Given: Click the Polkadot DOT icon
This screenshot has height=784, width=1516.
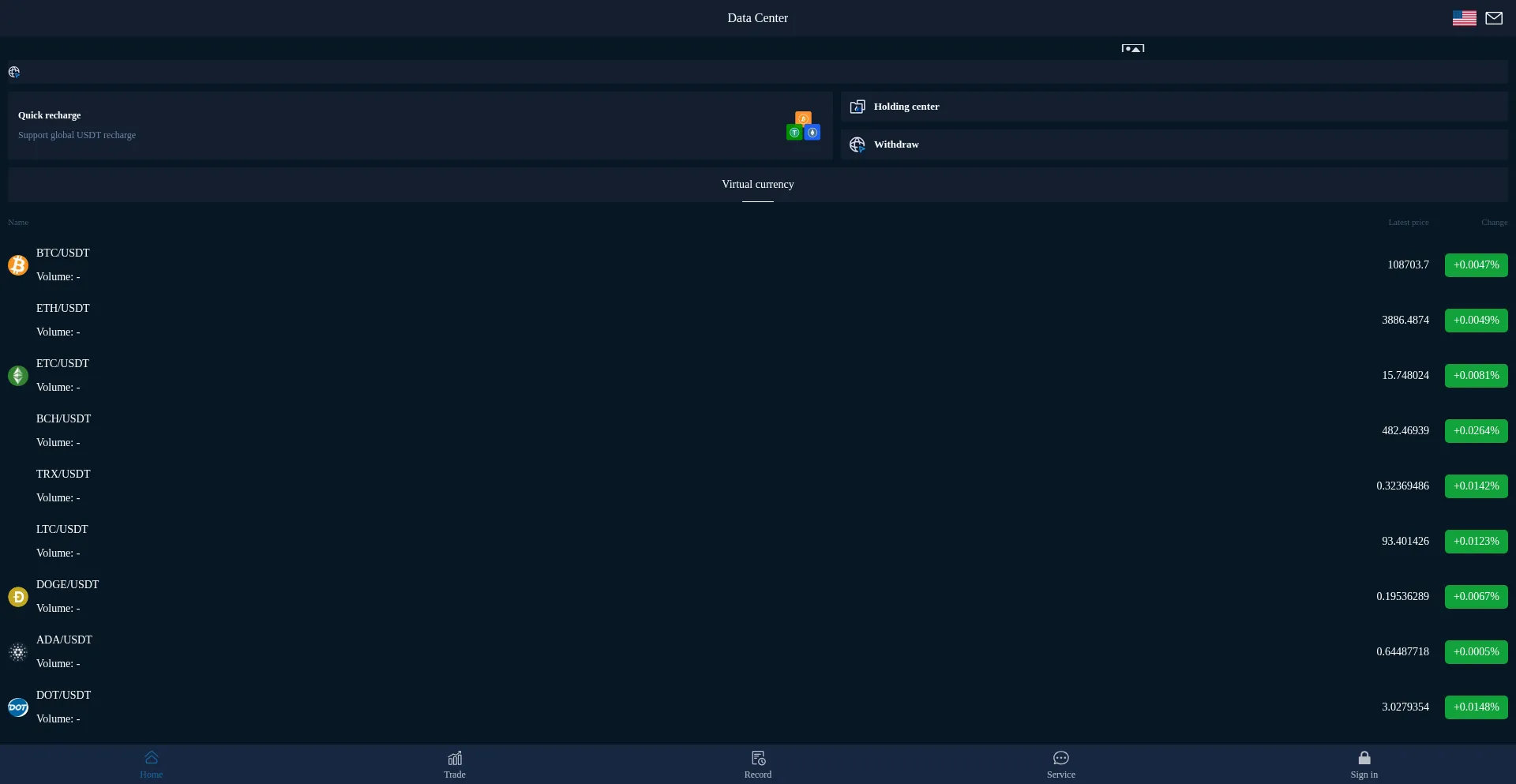Looking at the screenshot, I should click(18, 707).
